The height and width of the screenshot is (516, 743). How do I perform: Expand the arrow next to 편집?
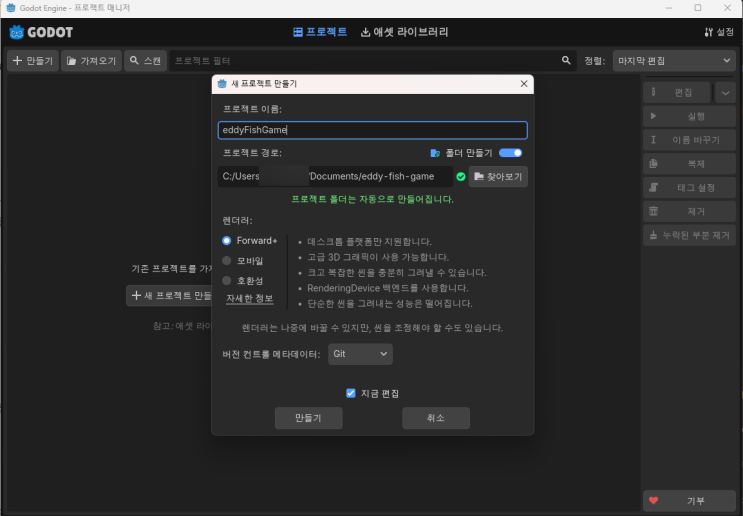coord(725,92)
